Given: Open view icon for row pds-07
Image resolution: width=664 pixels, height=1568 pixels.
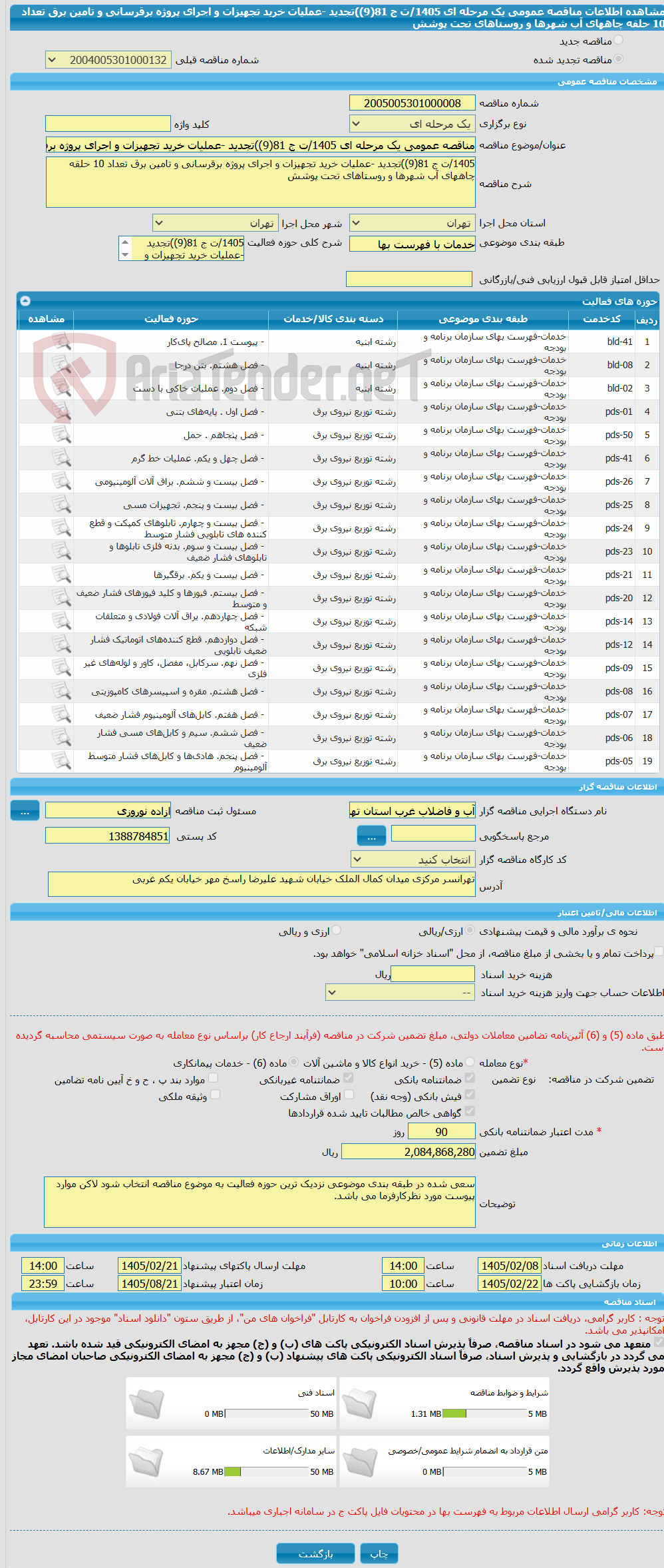Looking at the screenshot, I should click(x=62, y=714).
